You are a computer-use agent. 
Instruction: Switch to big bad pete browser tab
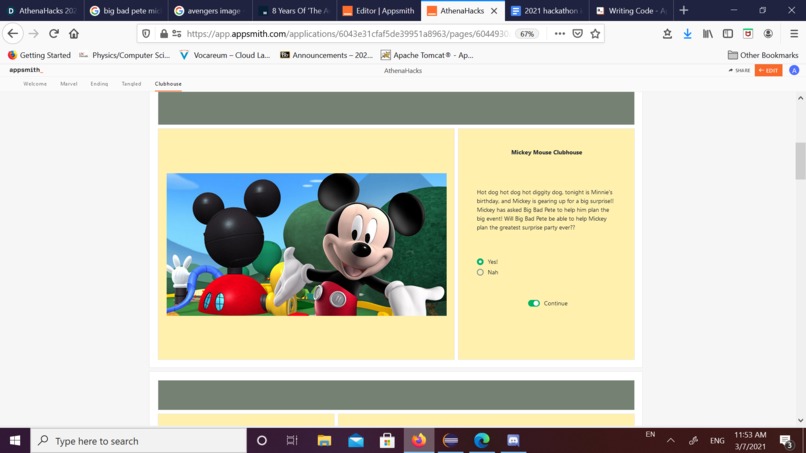click(126, 10)
